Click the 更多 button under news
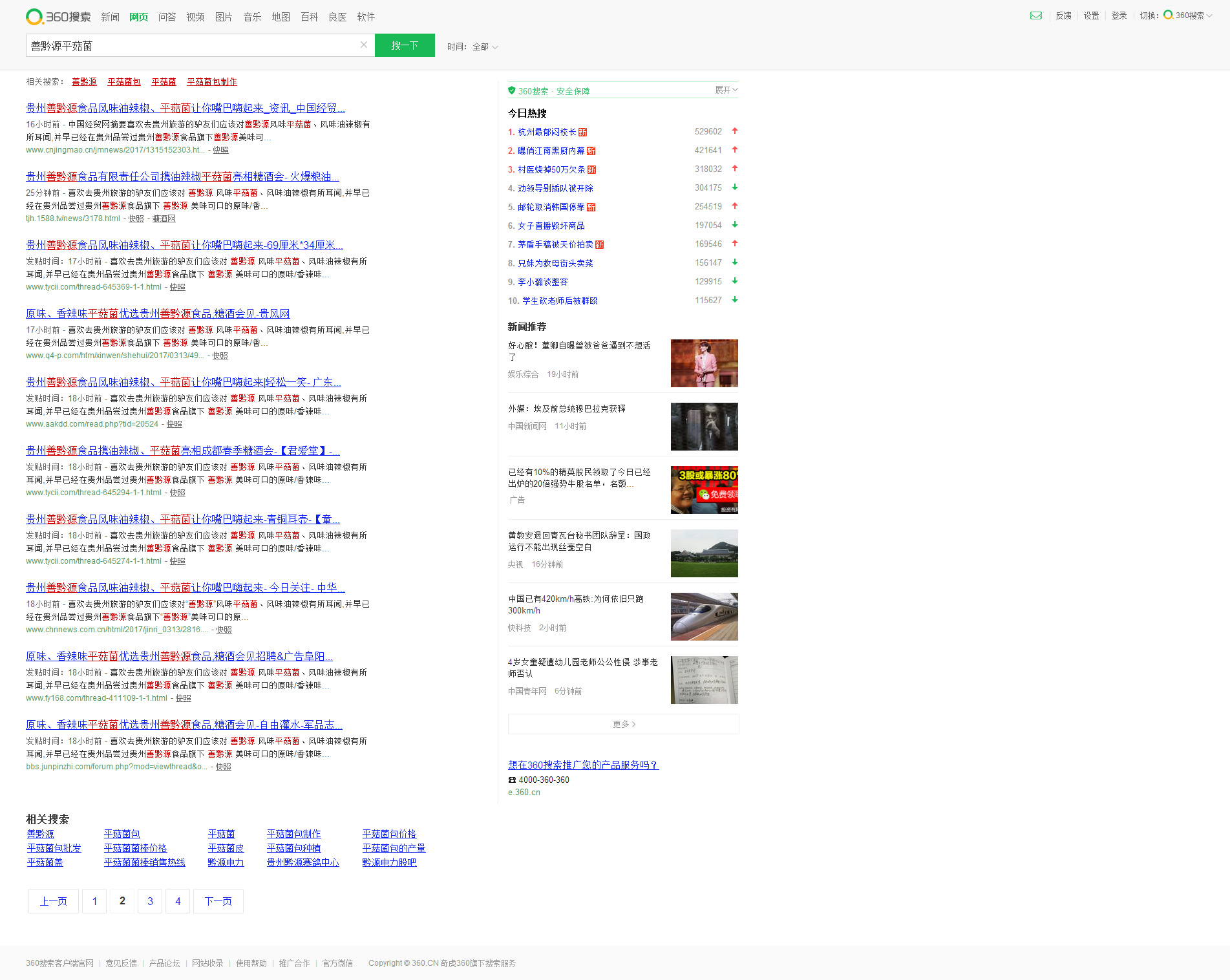The height and width of the screenshot is (980, 1230). [x=624, y=724]
